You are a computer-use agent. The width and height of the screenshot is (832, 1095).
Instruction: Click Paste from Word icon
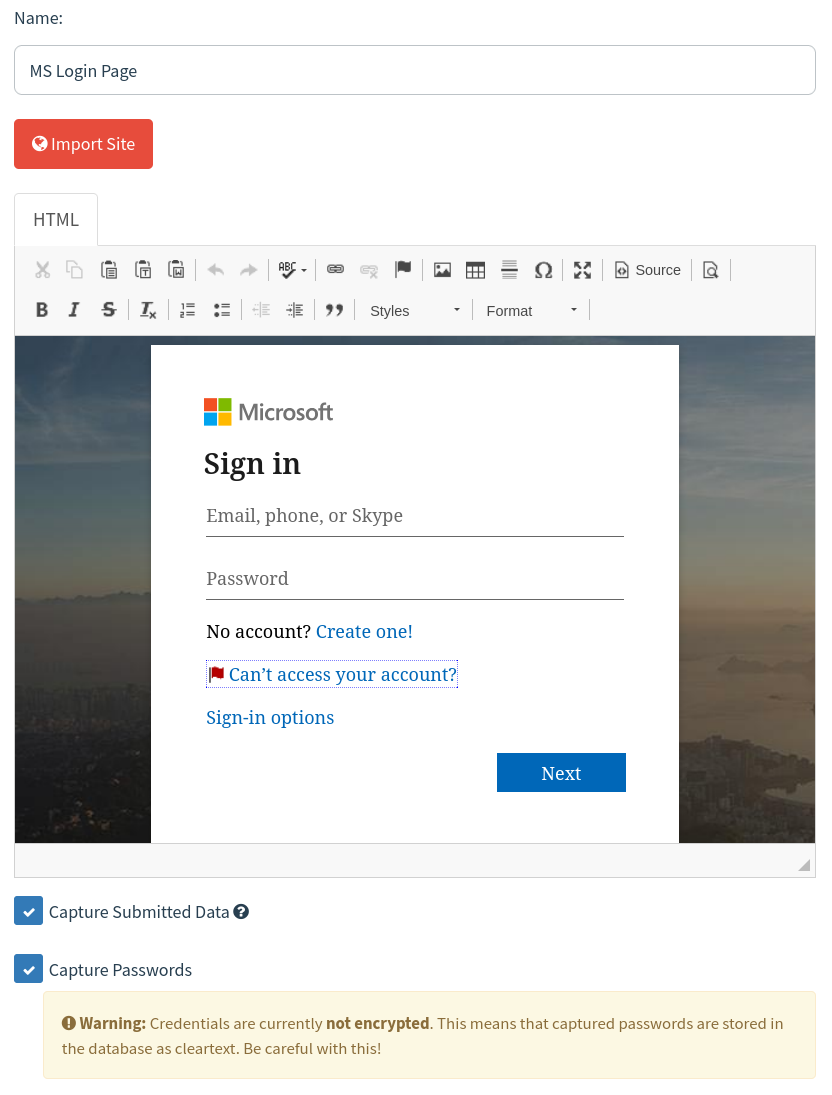[176, 270]
